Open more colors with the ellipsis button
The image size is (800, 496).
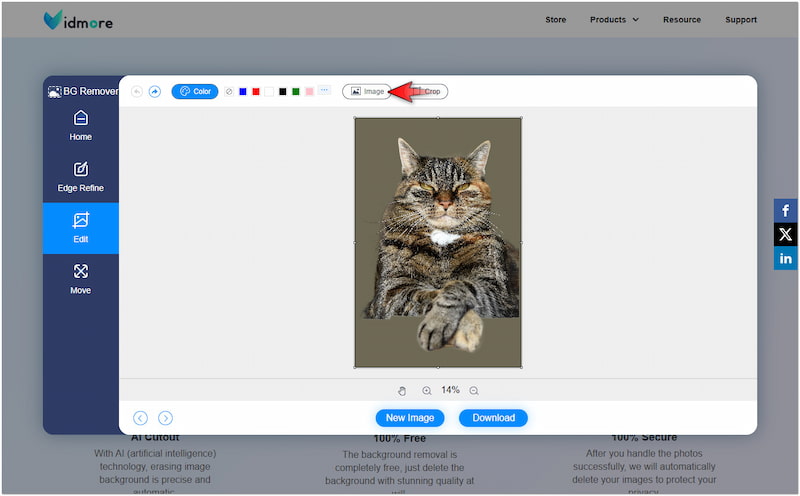pyautogui.click(x=324, y=91)
